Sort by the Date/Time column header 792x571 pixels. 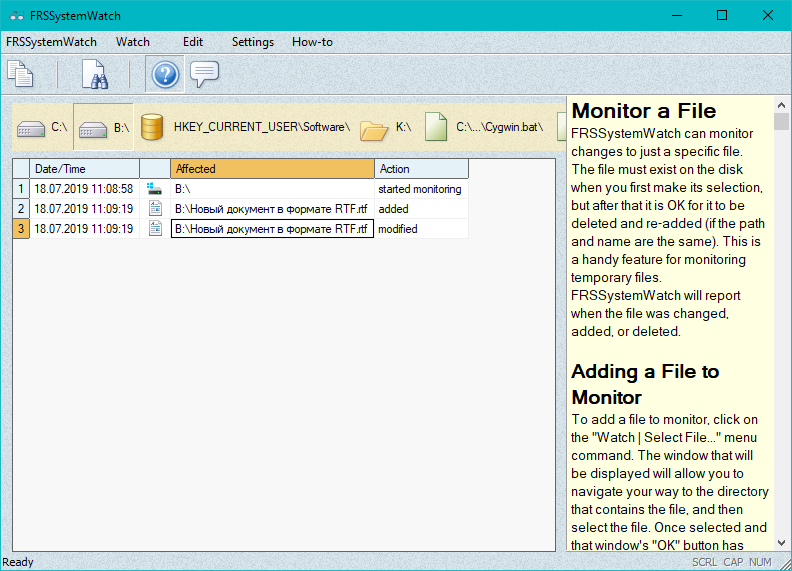coord(84,169)
